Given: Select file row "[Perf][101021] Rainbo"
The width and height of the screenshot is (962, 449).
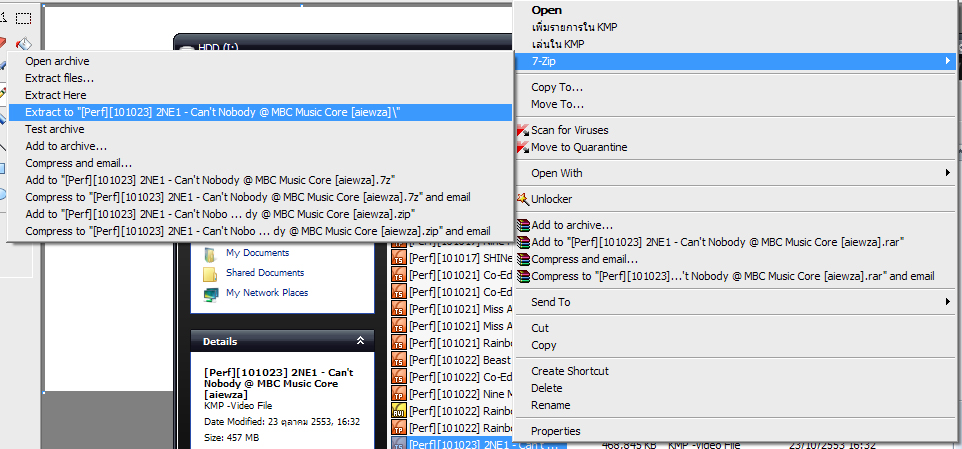Looking at the screenshot, I should [x=451, y=343].
